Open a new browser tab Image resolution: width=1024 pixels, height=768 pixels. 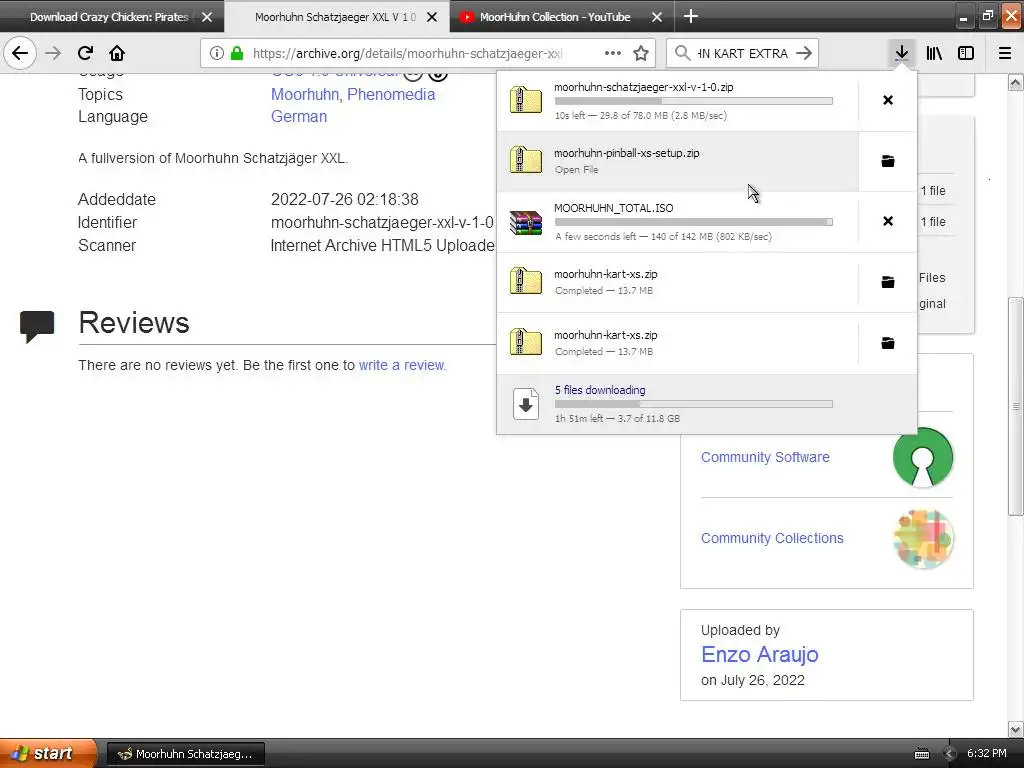click(691, 16)
